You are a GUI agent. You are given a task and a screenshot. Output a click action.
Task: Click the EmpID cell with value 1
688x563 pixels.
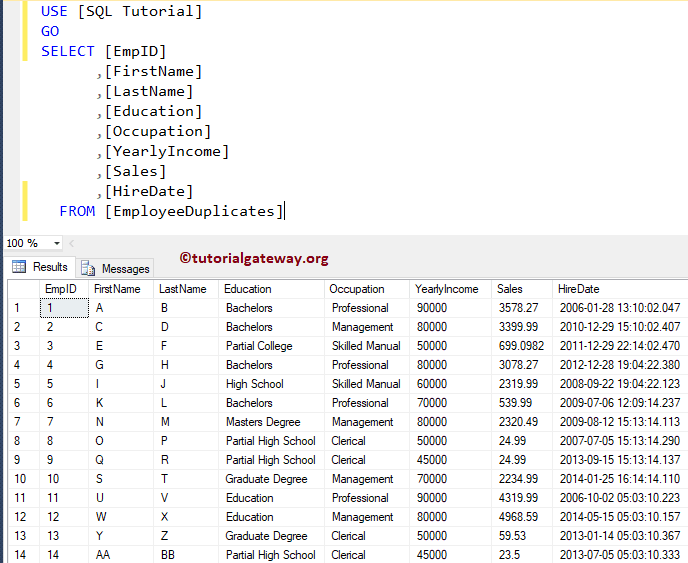pyautogui.click(x=64, y=308)
